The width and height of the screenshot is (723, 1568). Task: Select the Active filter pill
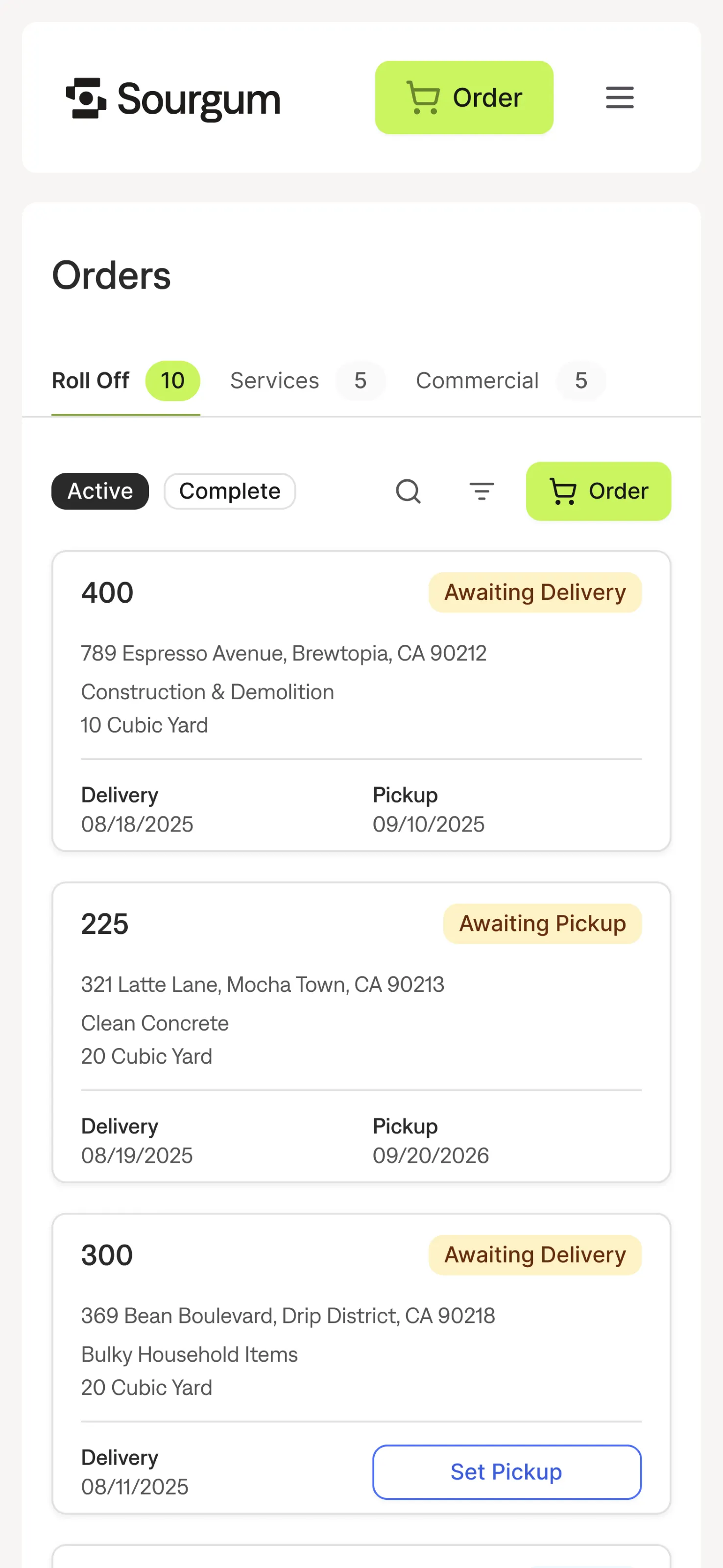pos(100,491)
